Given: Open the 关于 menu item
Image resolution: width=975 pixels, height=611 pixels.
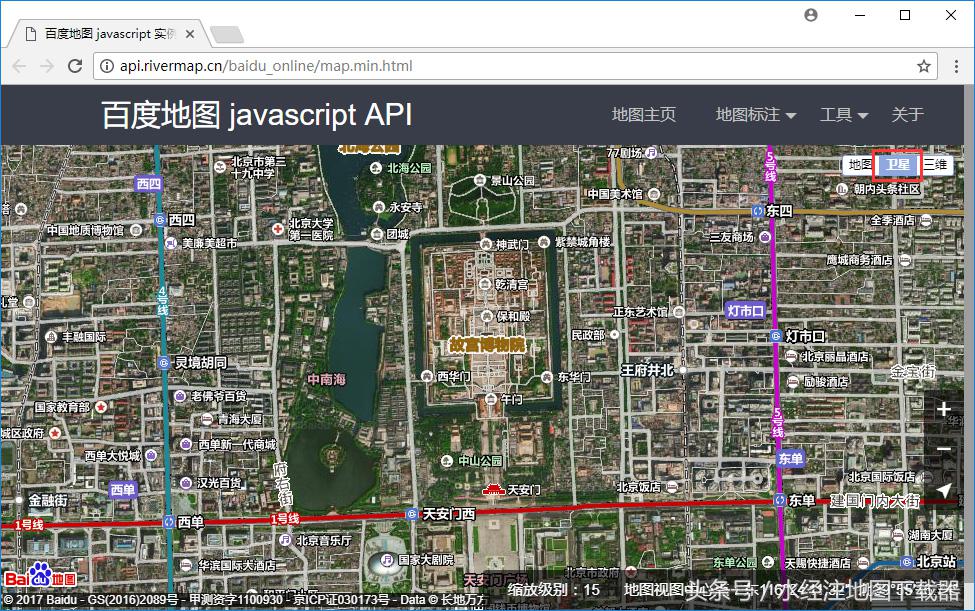Looking at the screenshot, I should (907, 115).
